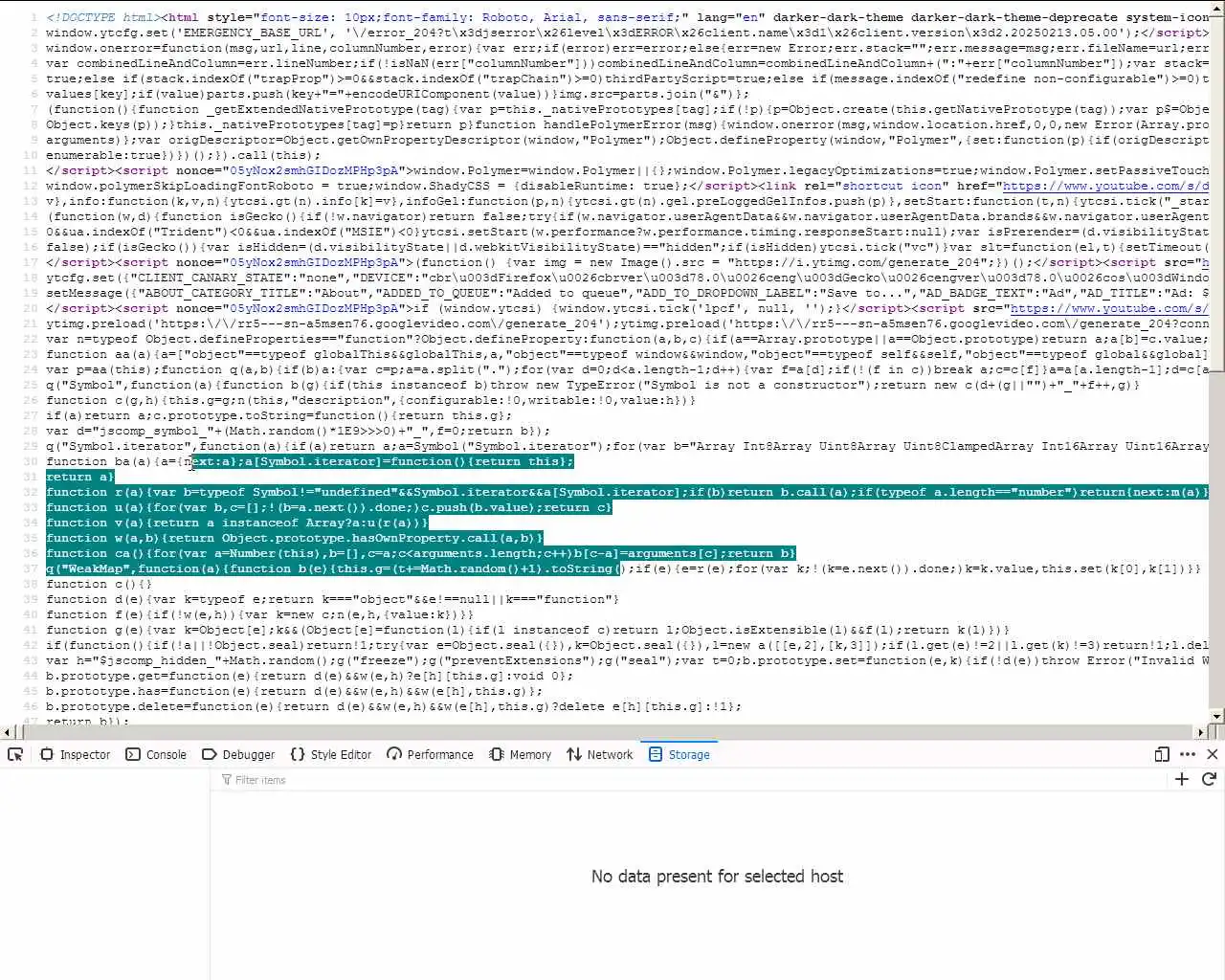
Task: Switch to the Memory tab
Action: coord(521,754)
